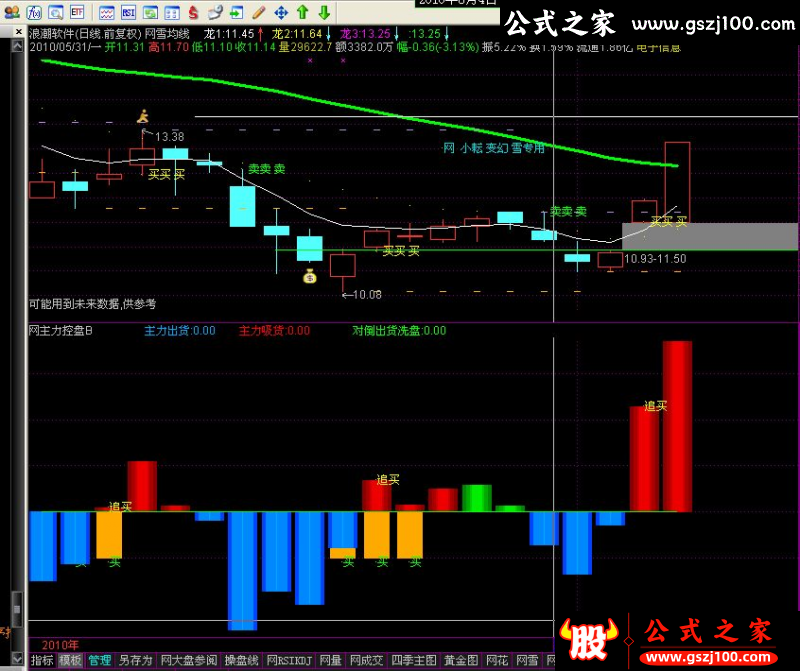Click the green down arrow icon

coord(324,12)
